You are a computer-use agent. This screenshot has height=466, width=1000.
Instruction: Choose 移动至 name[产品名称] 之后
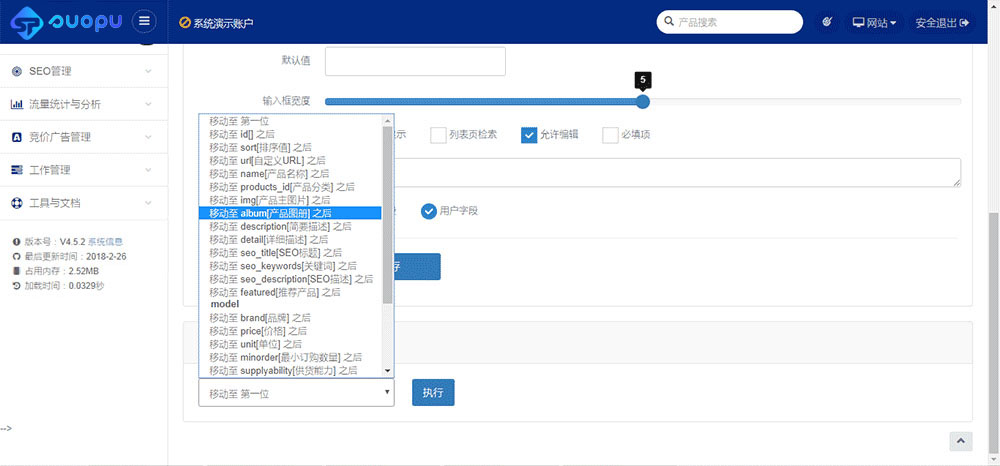290,173
